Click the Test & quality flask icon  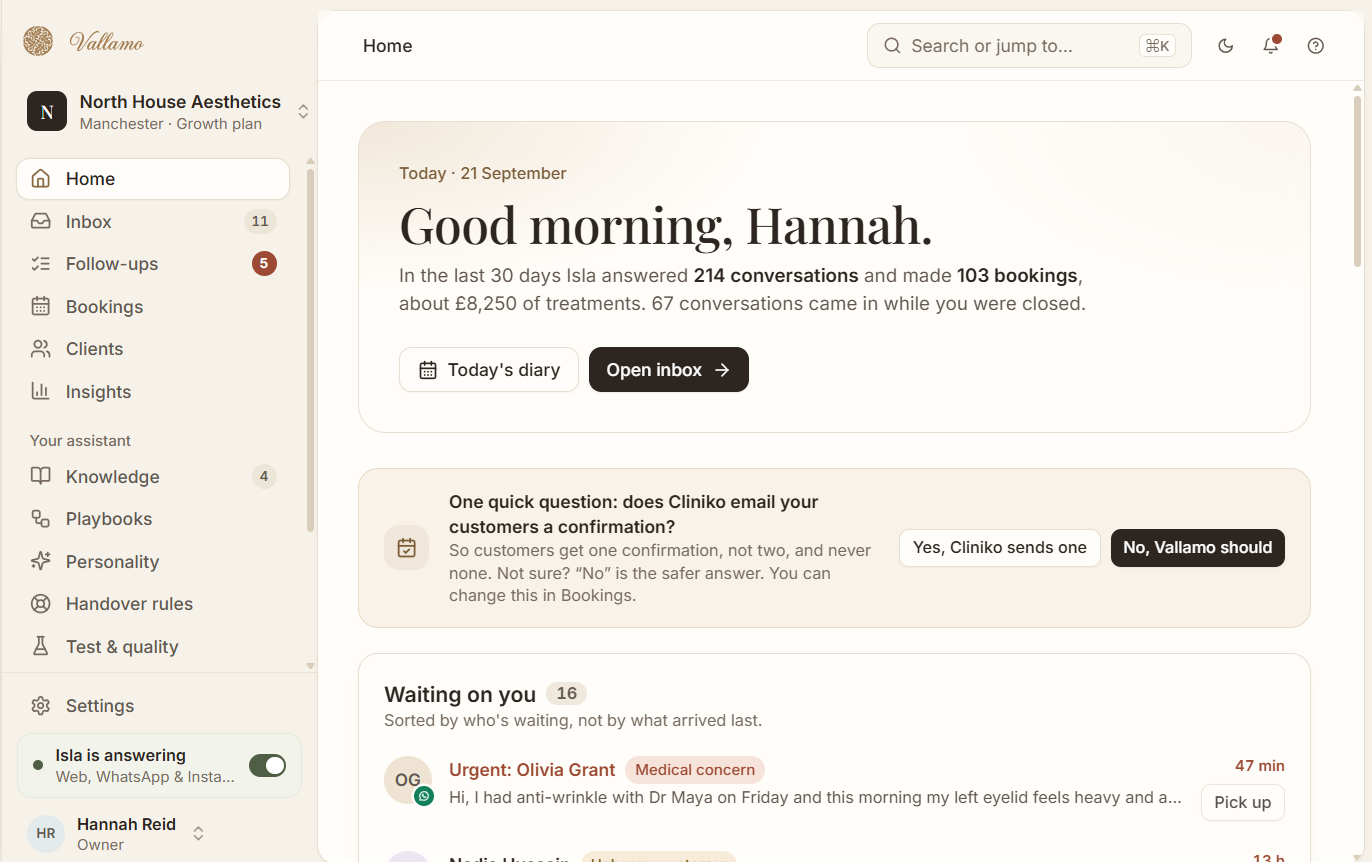coord(41,646)
